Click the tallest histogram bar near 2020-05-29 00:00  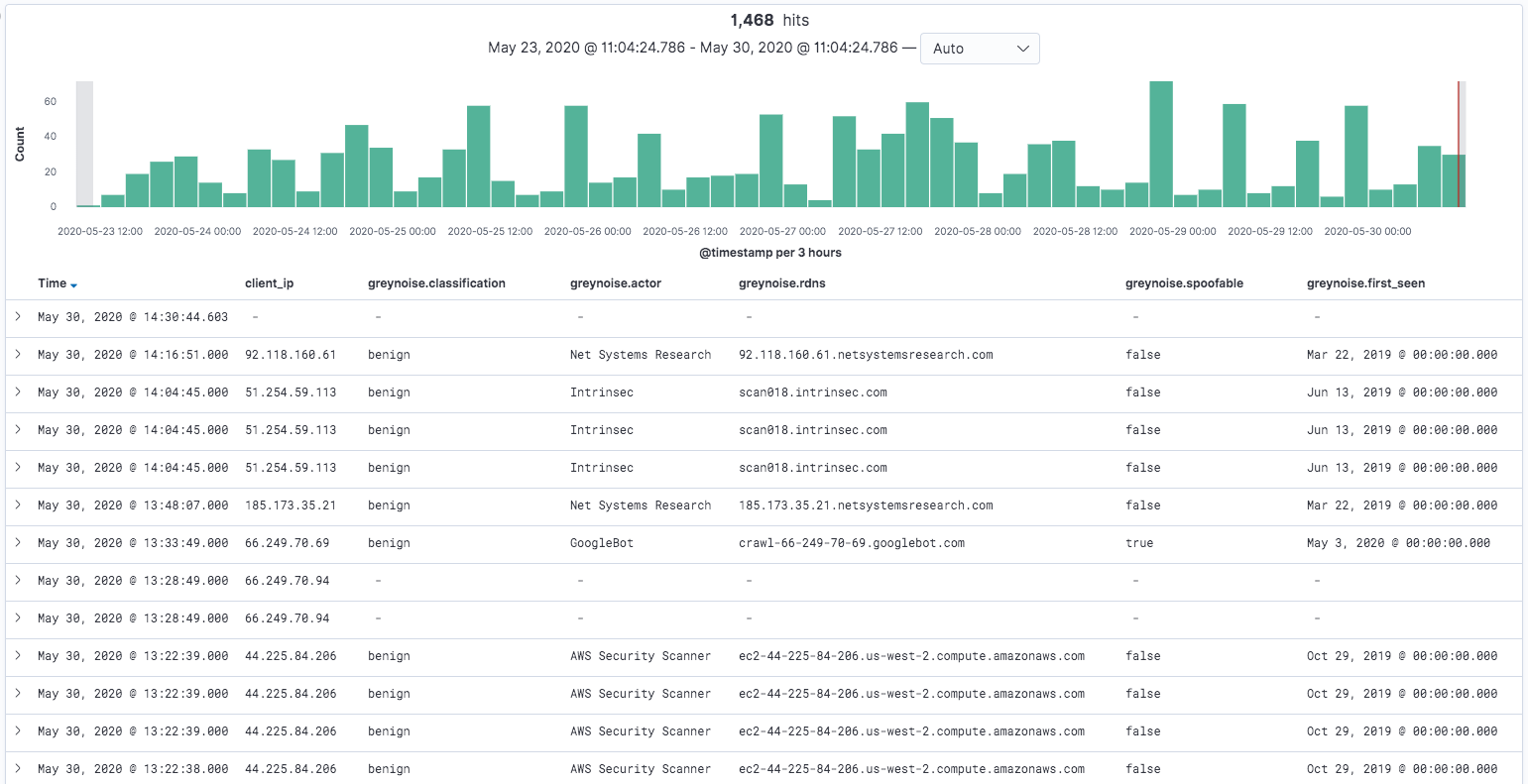pyautogui.click(x=1161, y=144)
